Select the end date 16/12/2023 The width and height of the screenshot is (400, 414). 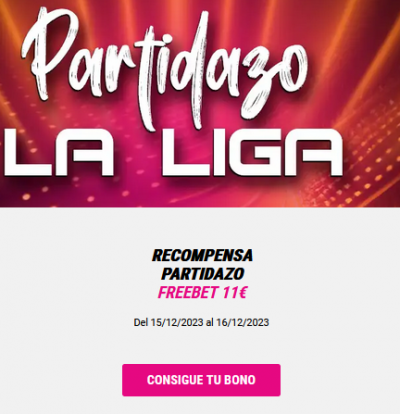[x=242, y=322]
